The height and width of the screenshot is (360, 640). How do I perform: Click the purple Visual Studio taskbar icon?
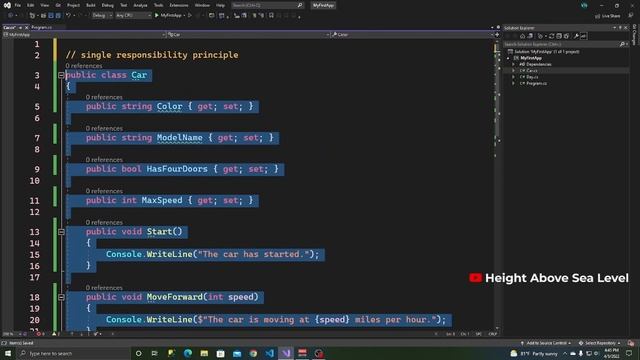(x=286, y=353)
